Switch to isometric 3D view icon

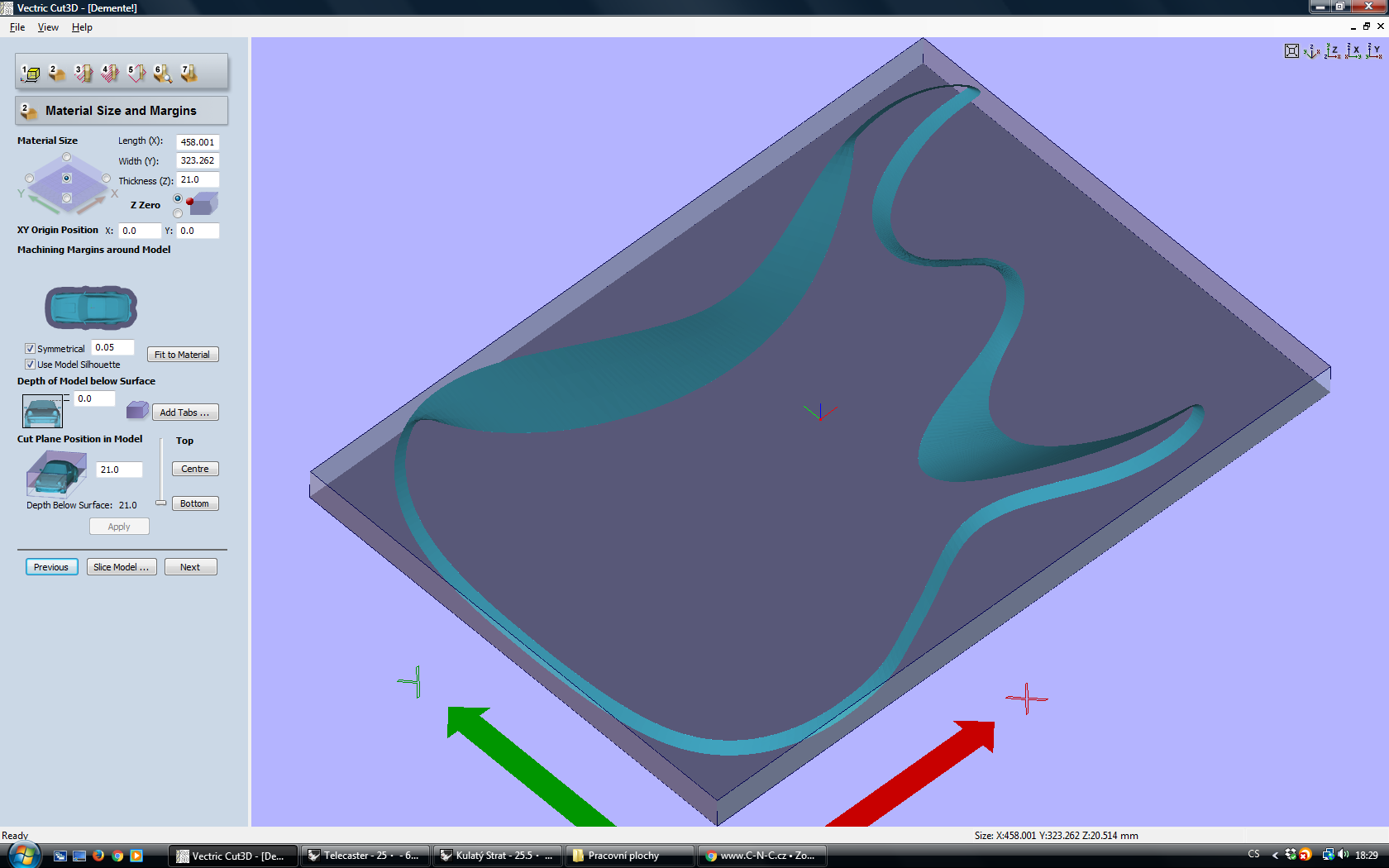[1312, 51]
